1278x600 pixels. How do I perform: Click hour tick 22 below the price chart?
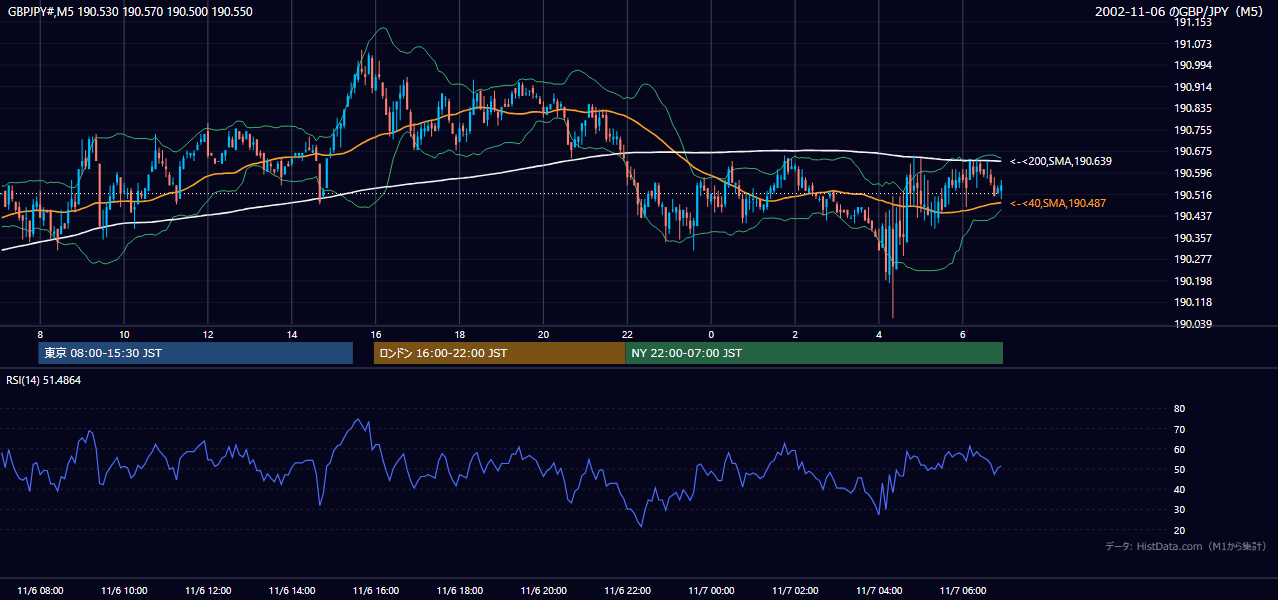tap(628, 334)
